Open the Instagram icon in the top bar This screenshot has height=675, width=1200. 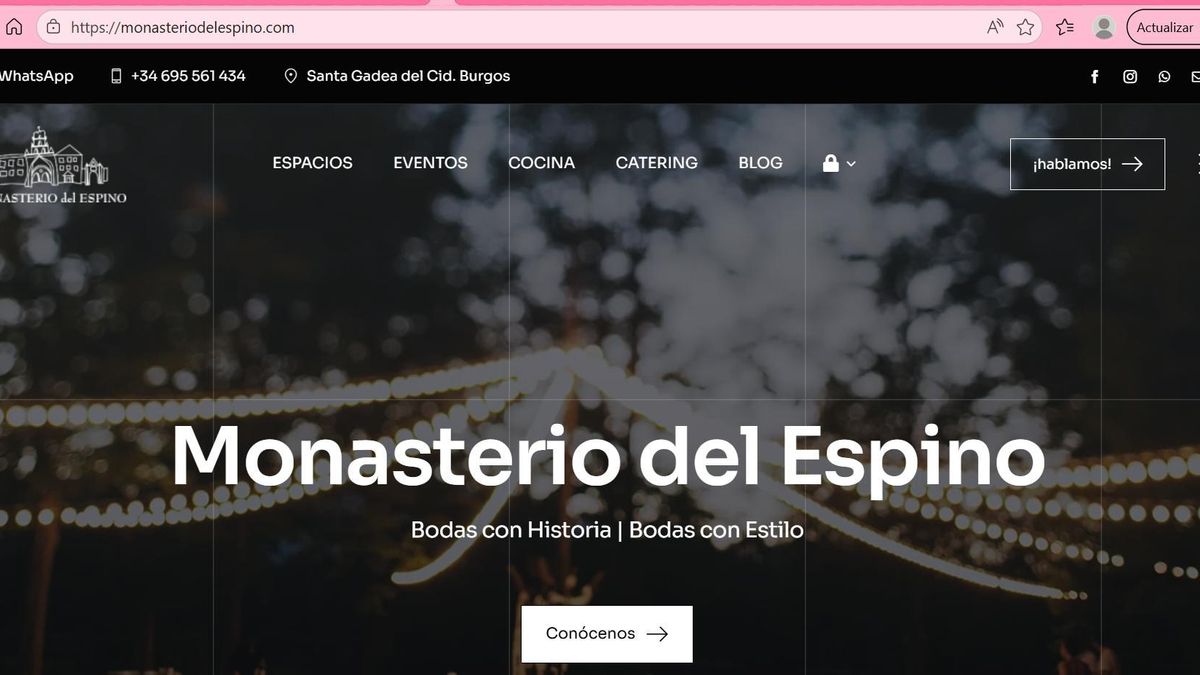(x=1130, y=75)
